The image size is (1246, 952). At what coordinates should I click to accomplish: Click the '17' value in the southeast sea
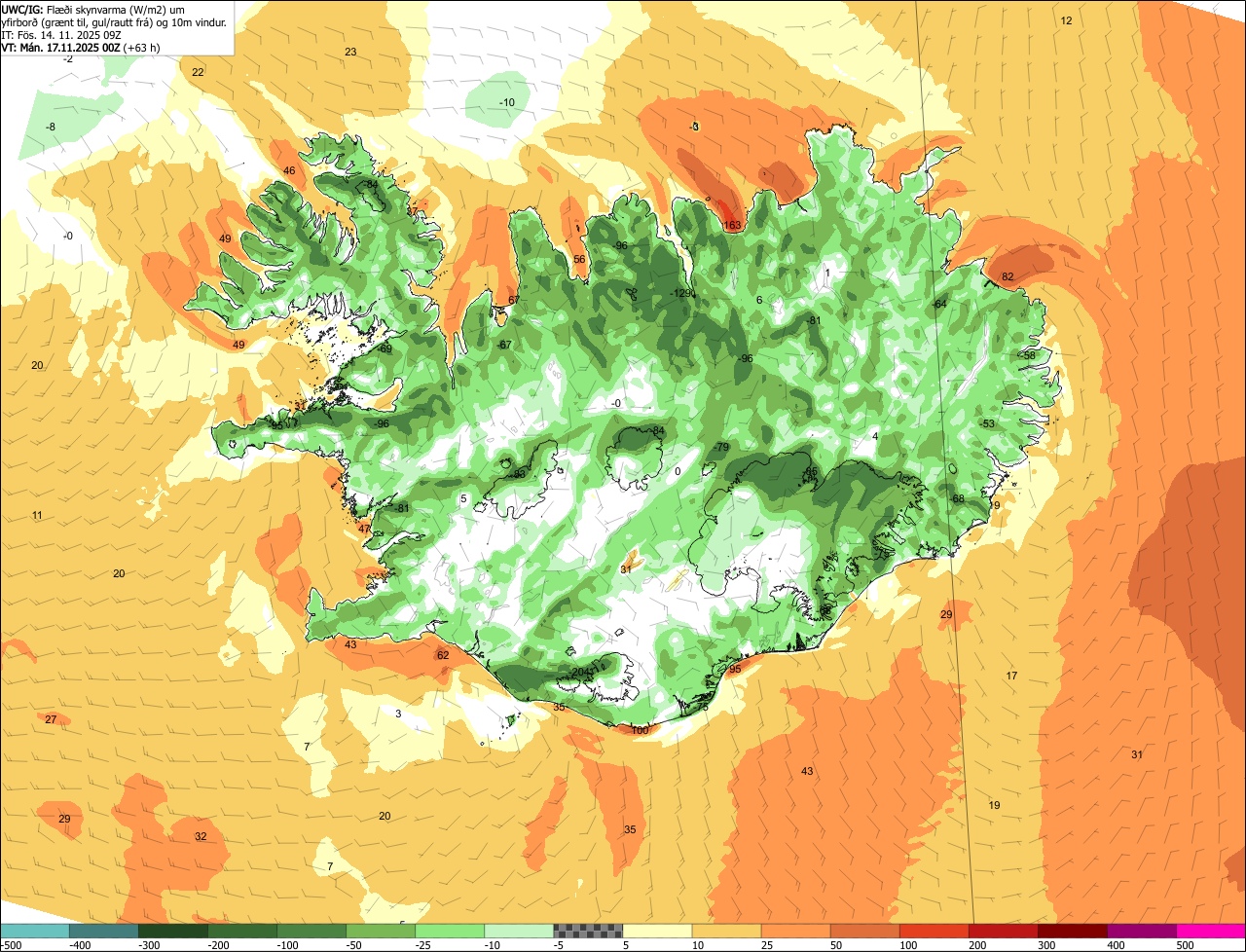click(1011, 676)
